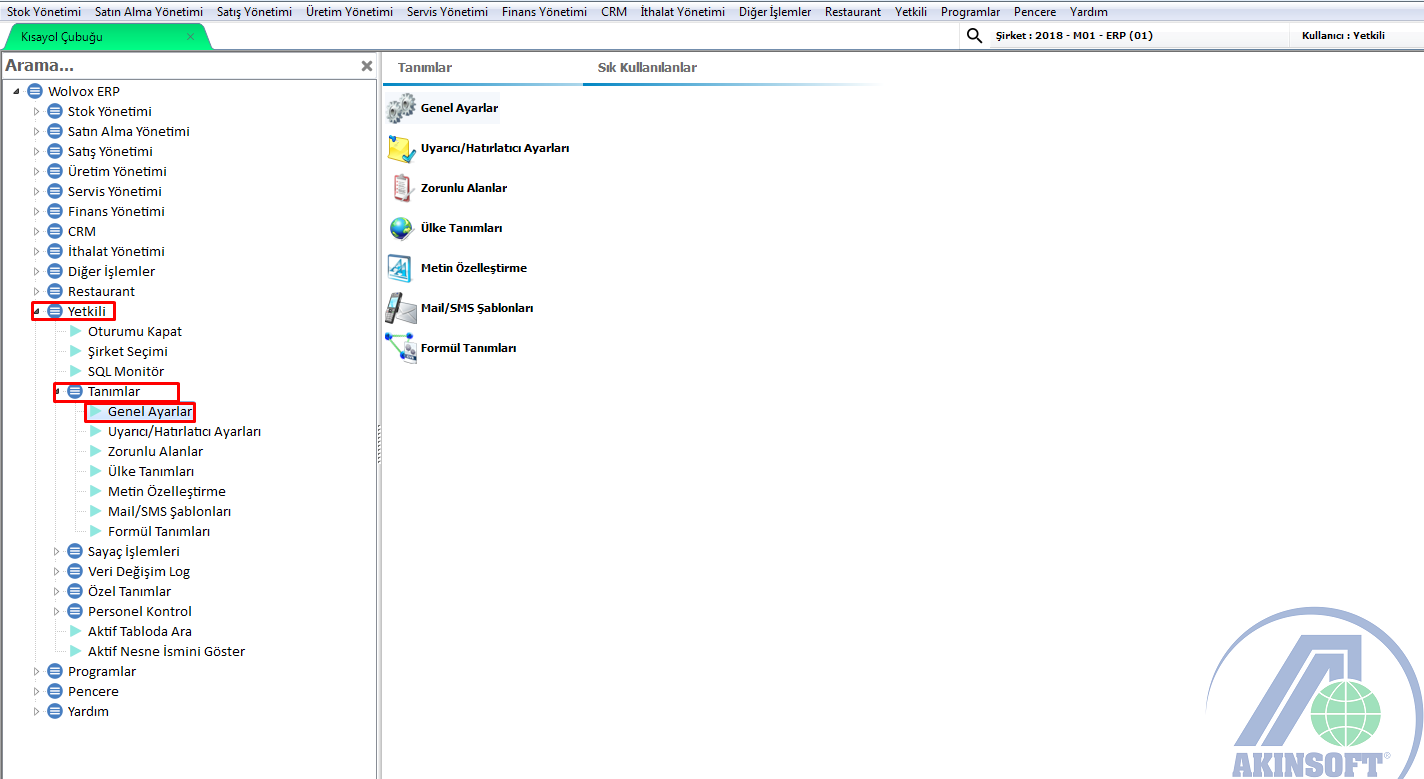This screenshot has width=1424, height=779.
Task: Switch to the Tanımlar tab
Action: pos(425,68)
